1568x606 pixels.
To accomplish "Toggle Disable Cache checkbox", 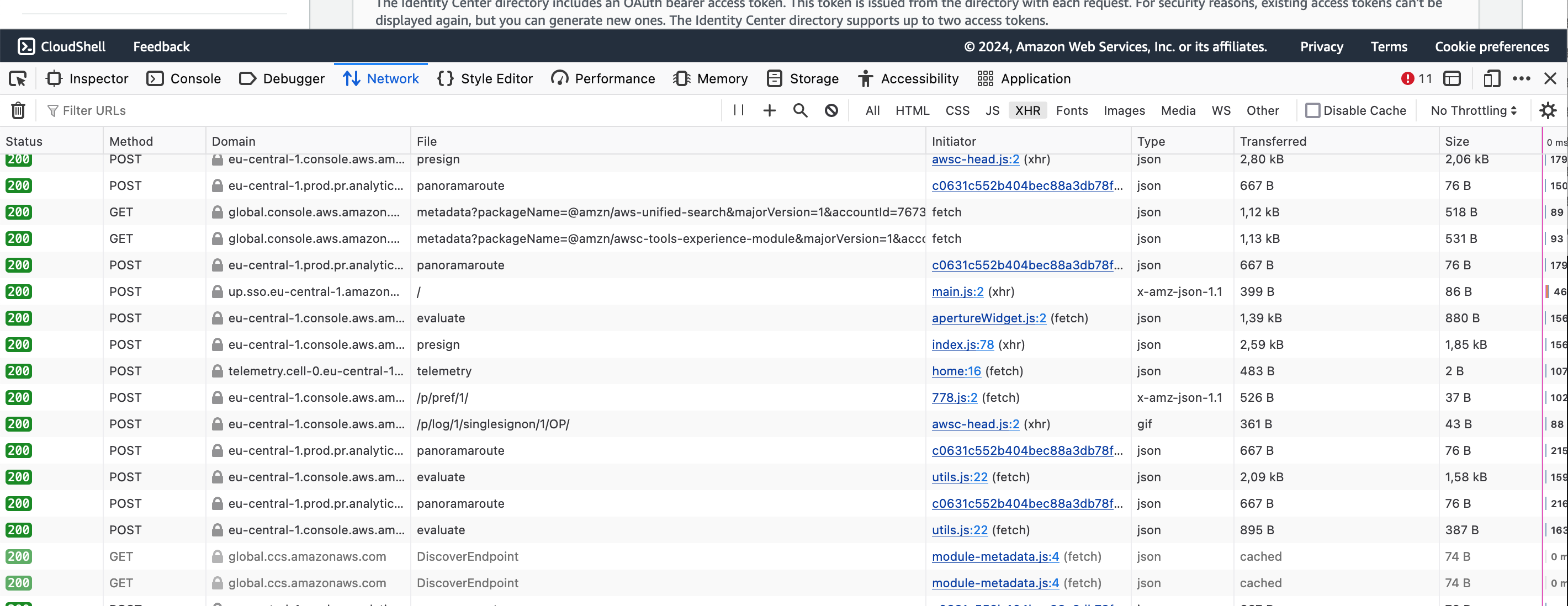I will click(1311, 109).
